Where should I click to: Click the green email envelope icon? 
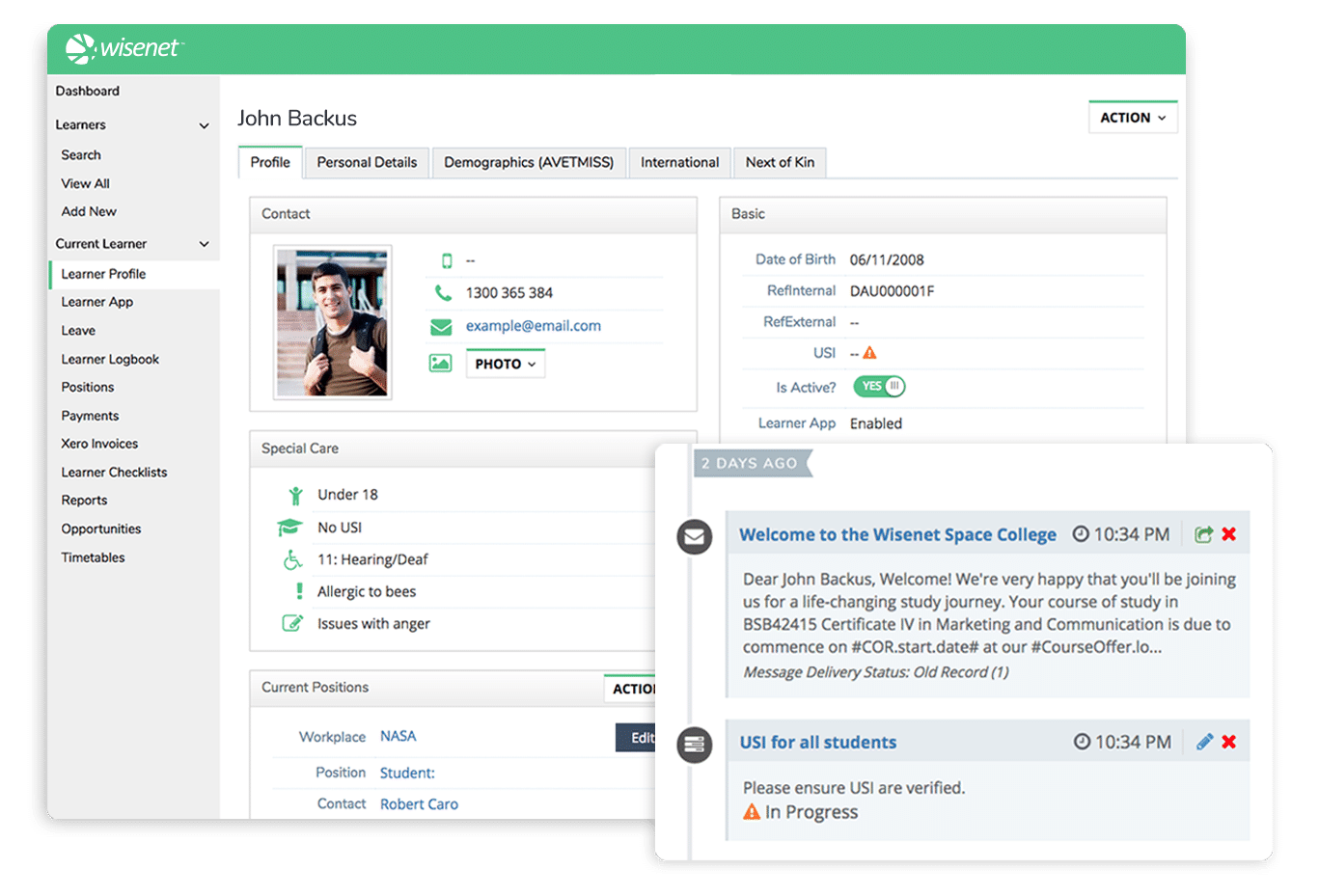pyautogui.click(x=441, y=327)
